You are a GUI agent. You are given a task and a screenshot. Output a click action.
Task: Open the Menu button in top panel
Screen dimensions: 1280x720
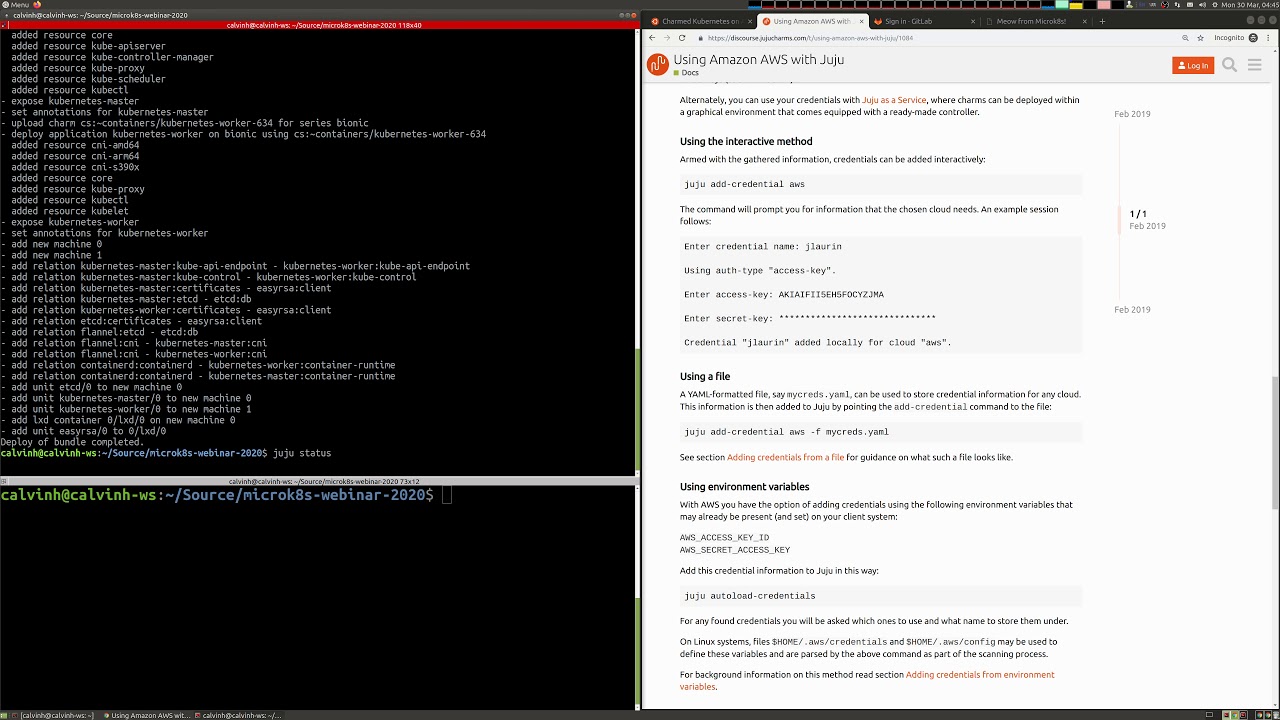tap(15, 4)
